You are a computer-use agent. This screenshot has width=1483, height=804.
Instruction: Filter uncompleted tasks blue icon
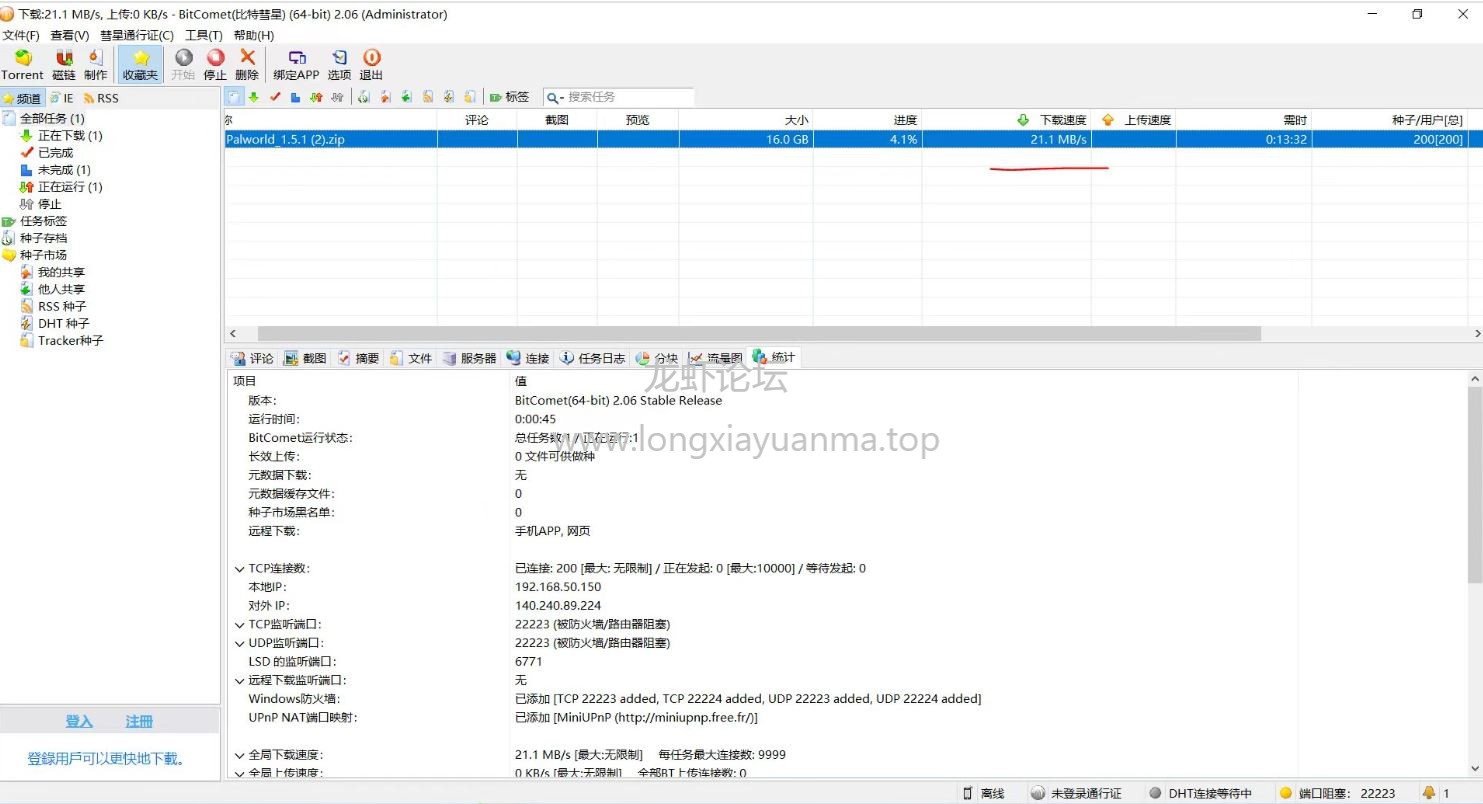[295, 97]
